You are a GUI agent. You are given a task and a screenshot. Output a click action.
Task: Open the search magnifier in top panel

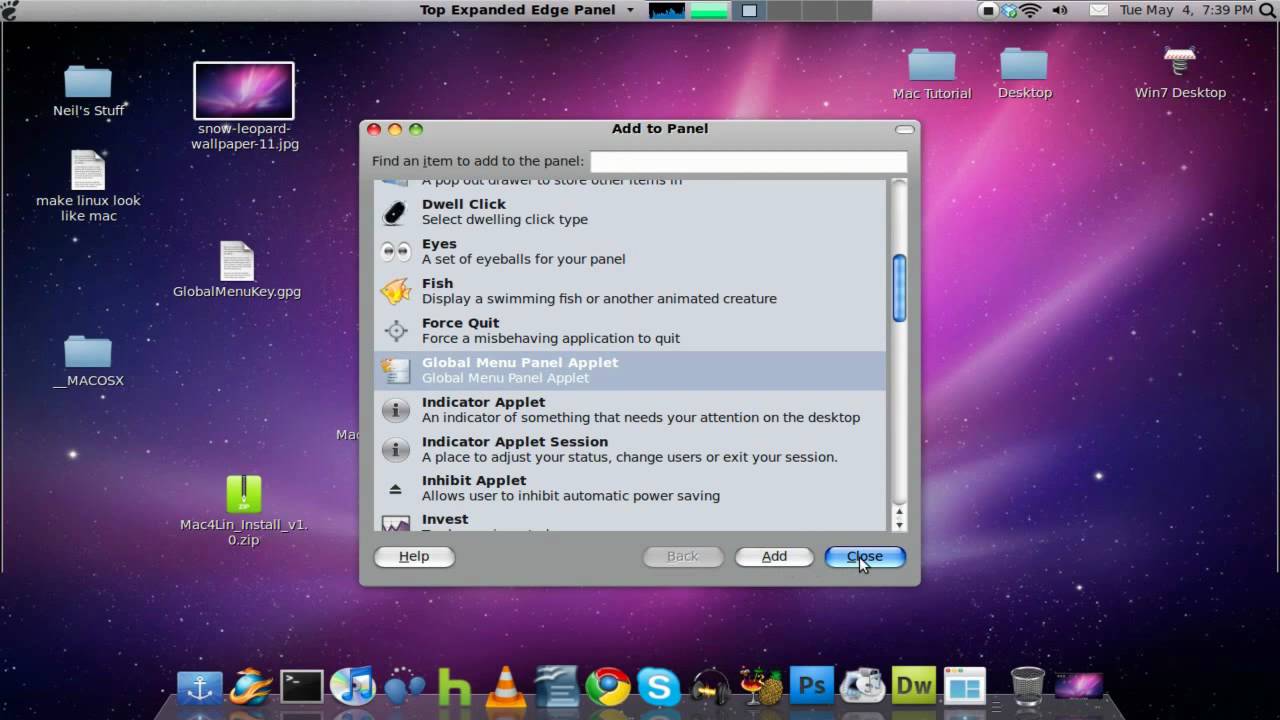[x=1268, y=10]
